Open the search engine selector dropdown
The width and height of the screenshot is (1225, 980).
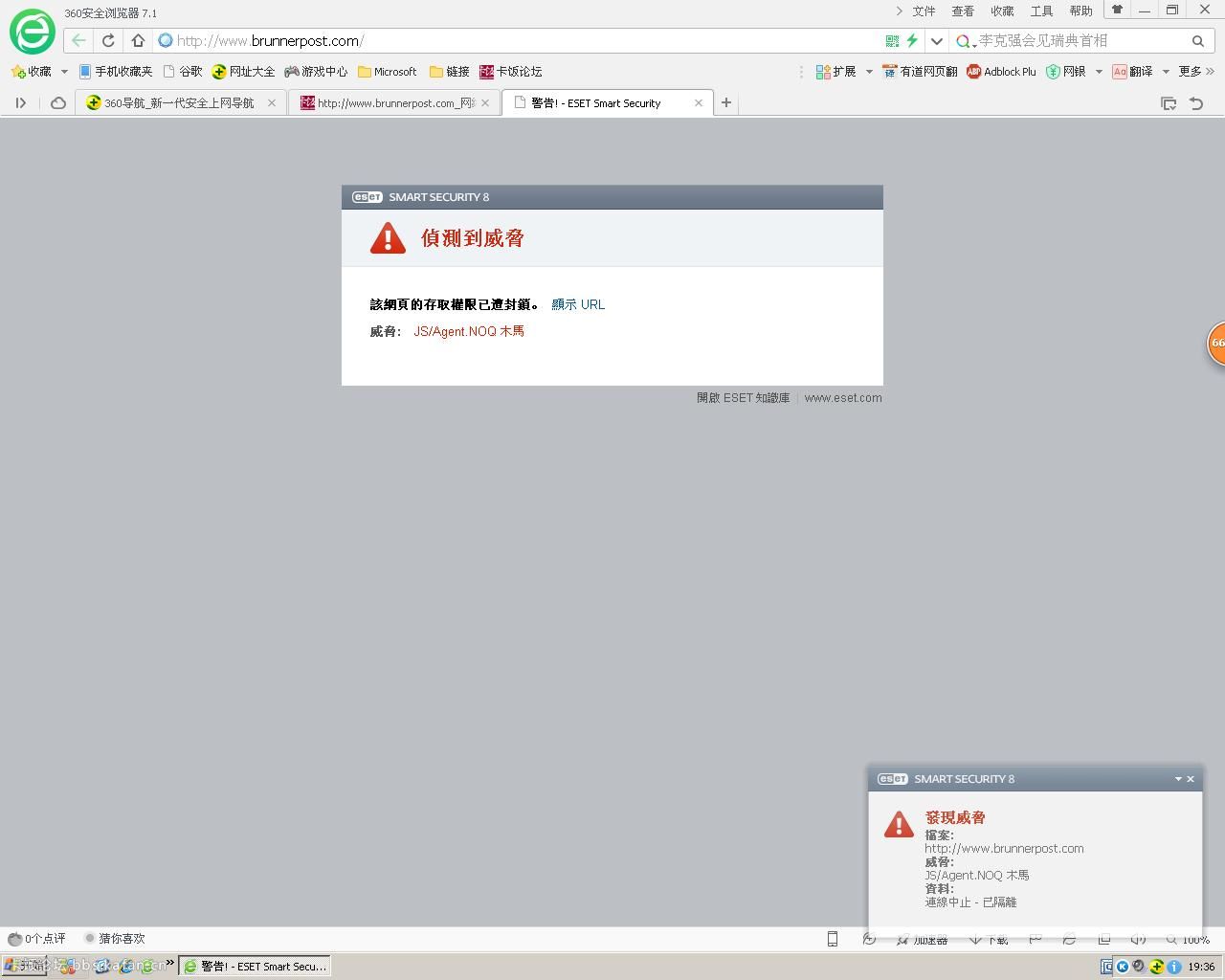(x=965, y=41)
